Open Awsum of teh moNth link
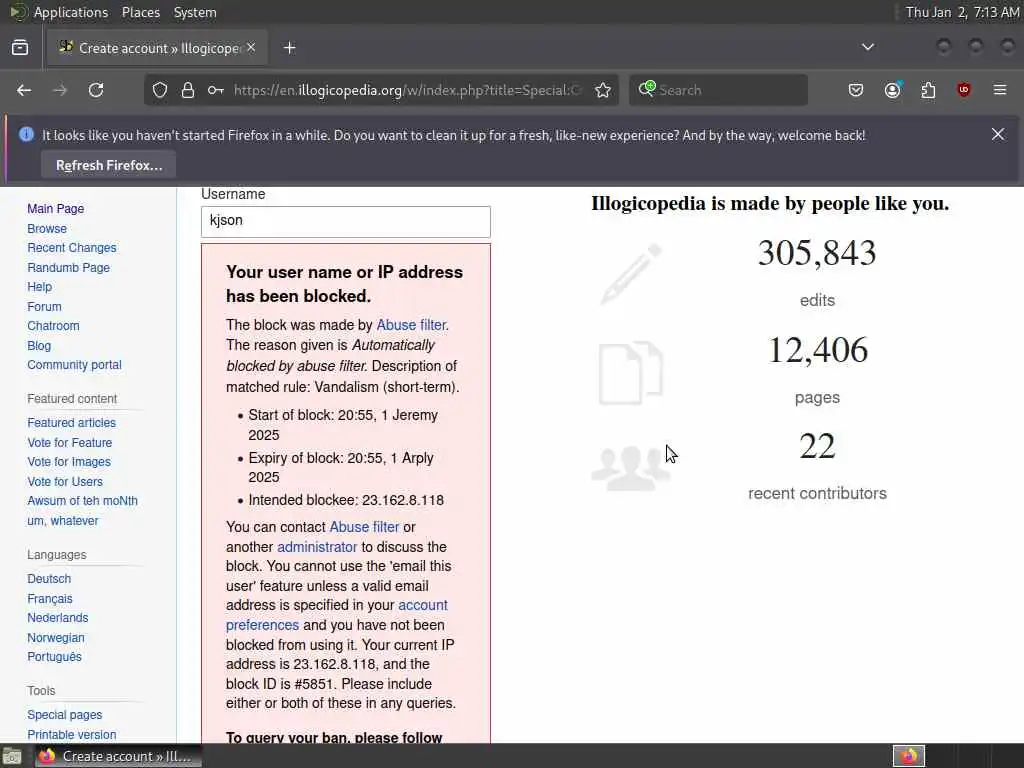1024x768 pixels. (82, 501)
